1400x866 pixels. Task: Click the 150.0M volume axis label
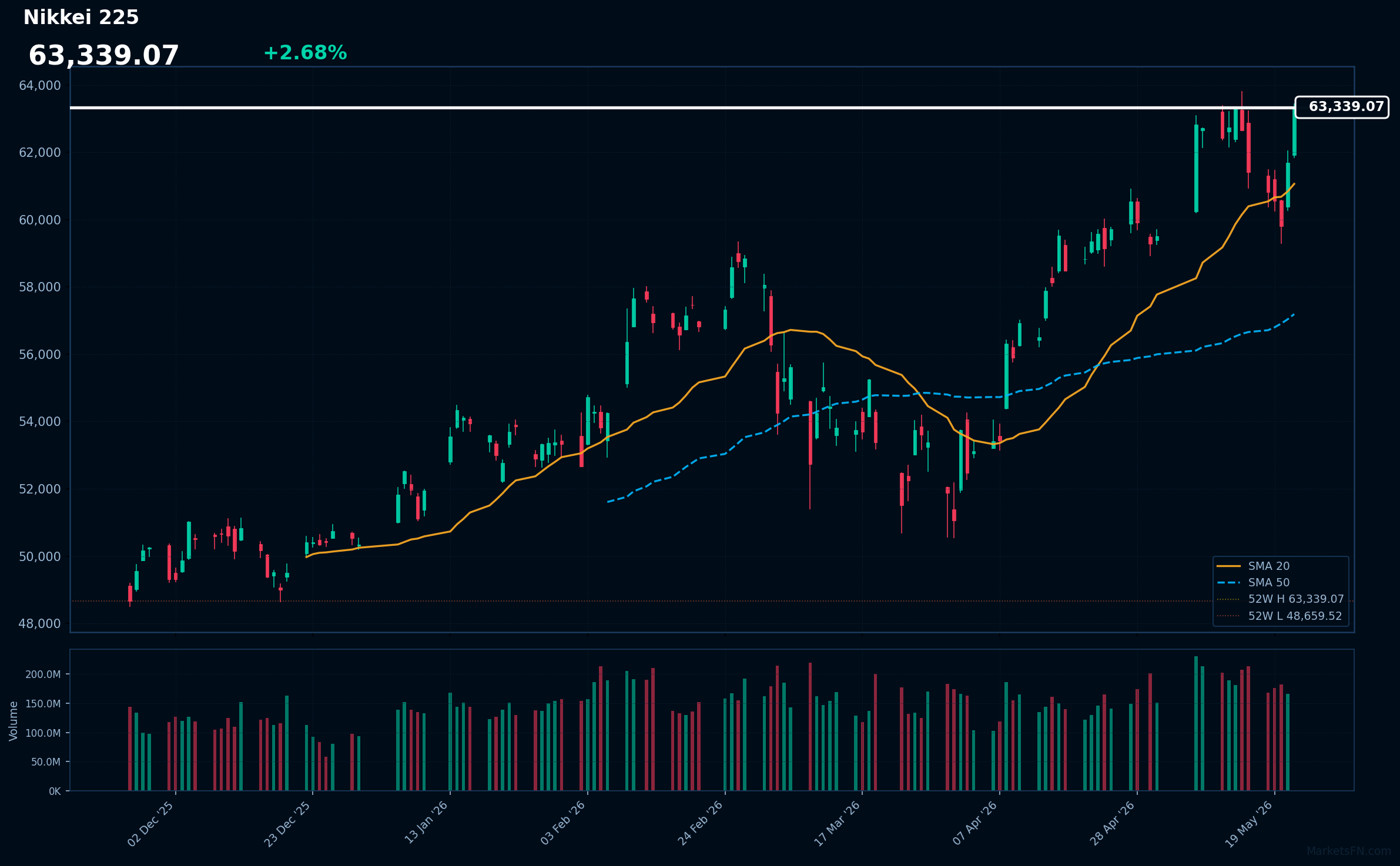(43, 704)
